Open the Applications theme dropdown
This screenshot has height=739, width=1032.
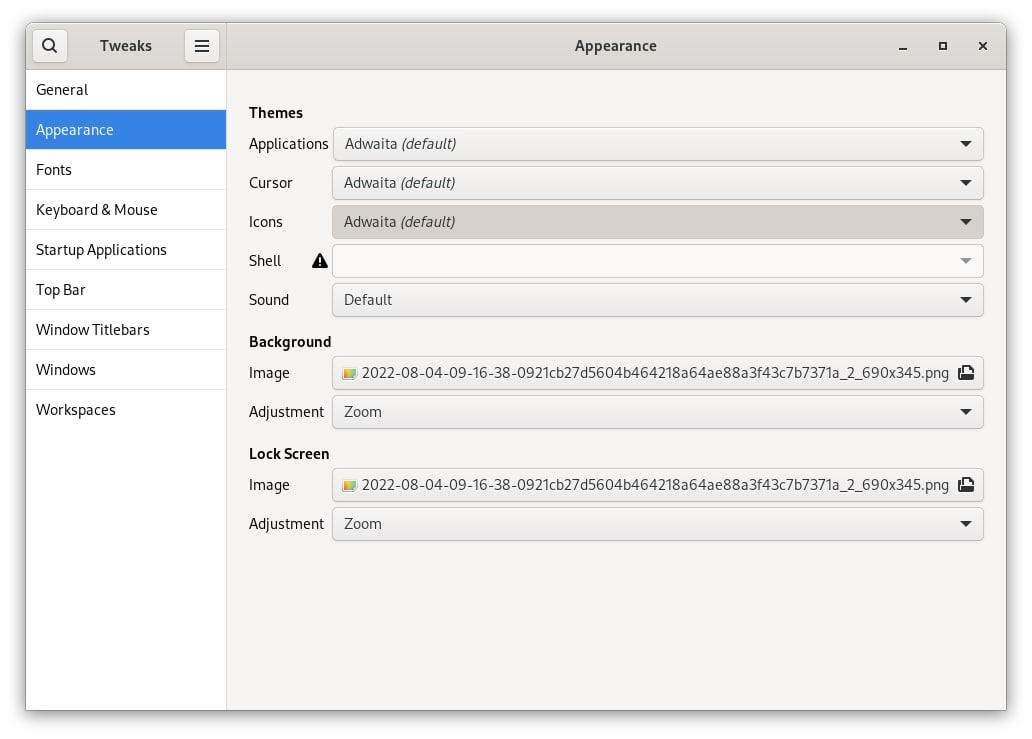click(657, 144)
